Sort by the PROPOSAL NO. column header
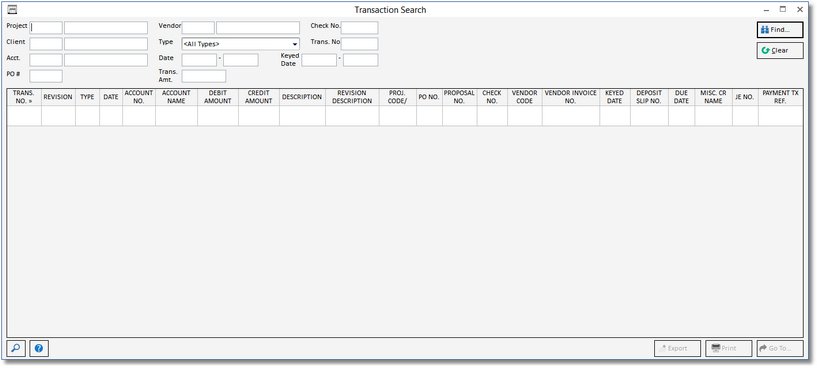Viewport: 817px width, 368px height. 460,97
